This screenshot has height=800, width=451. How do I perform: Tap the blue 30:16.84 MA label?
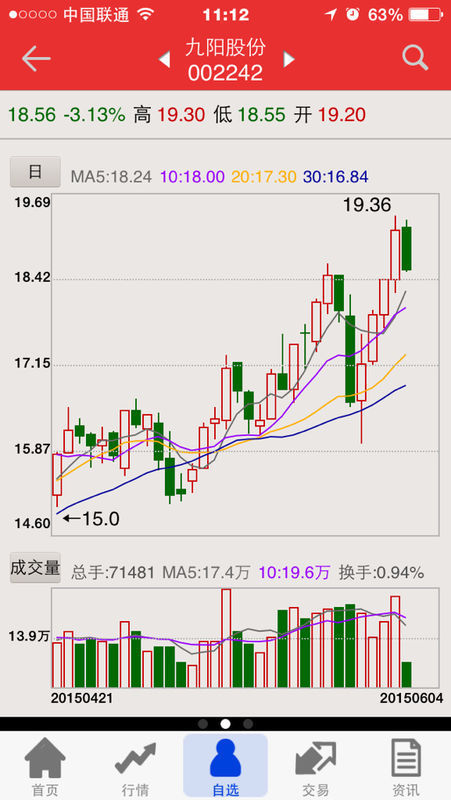point(336,177)
